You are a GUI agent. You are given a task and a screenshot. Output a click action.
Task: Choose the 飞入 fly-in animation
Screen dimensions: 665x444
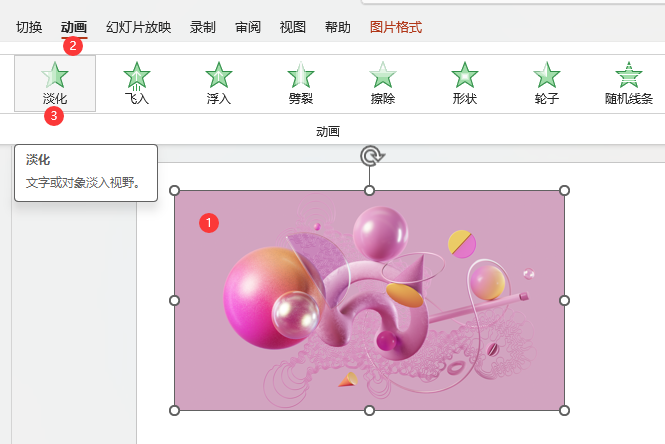click(x=137, y=84)
